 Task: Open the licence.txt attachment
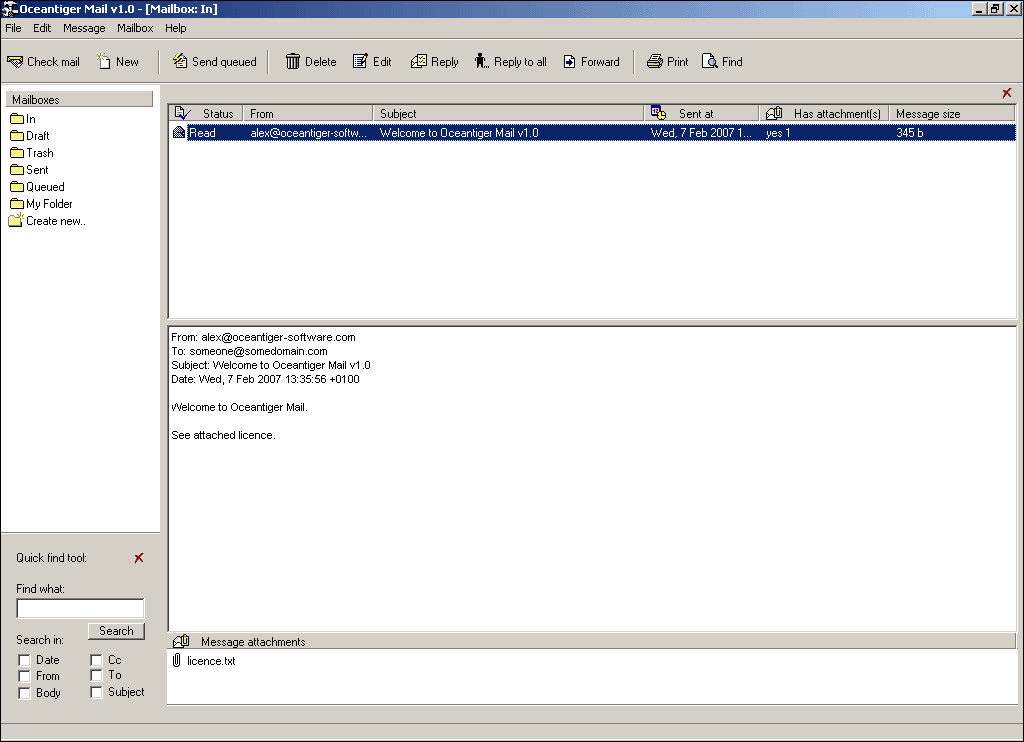pos(211,661)
